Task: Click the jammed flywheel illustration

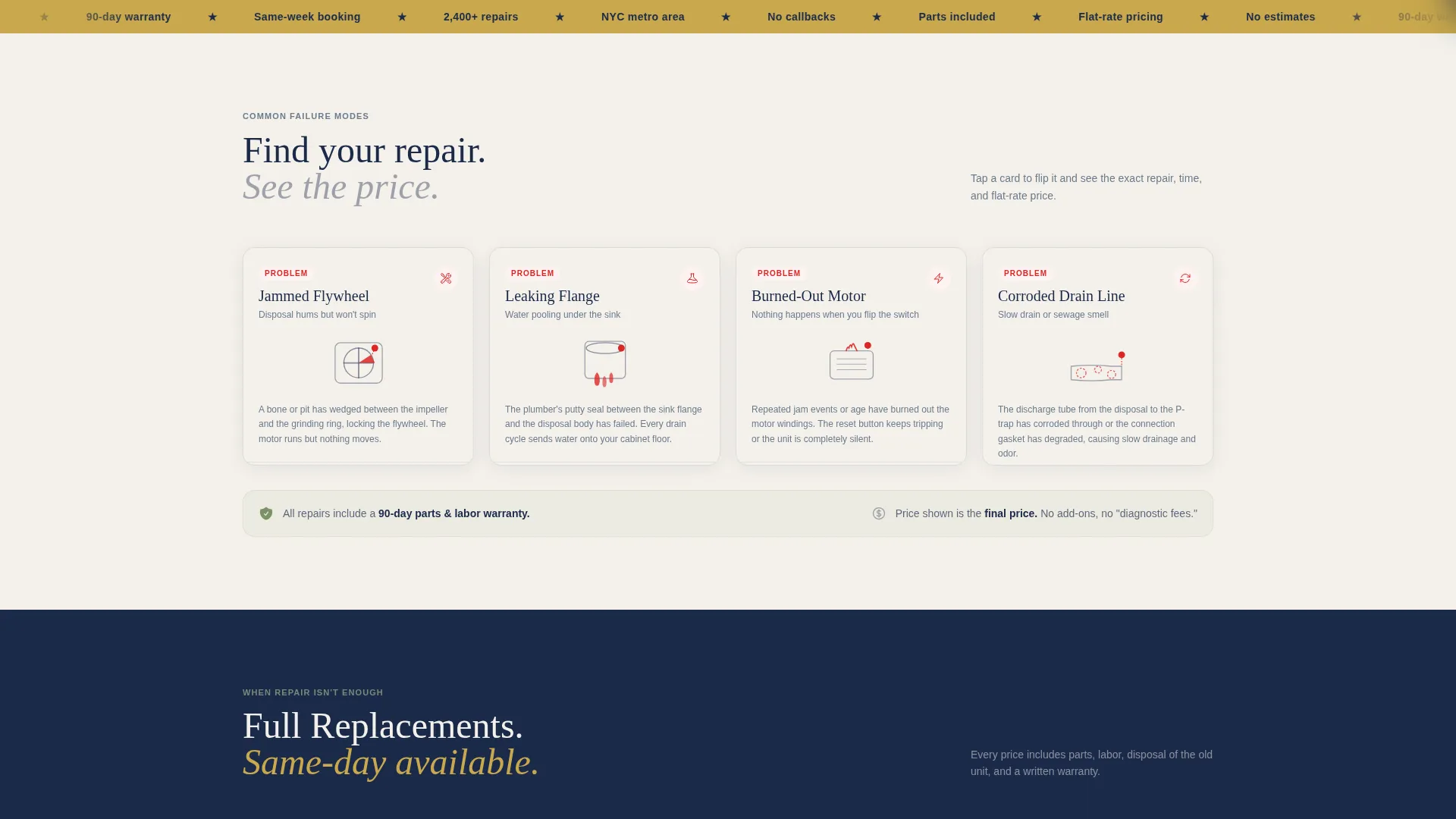Action: [x=359, y=362]
